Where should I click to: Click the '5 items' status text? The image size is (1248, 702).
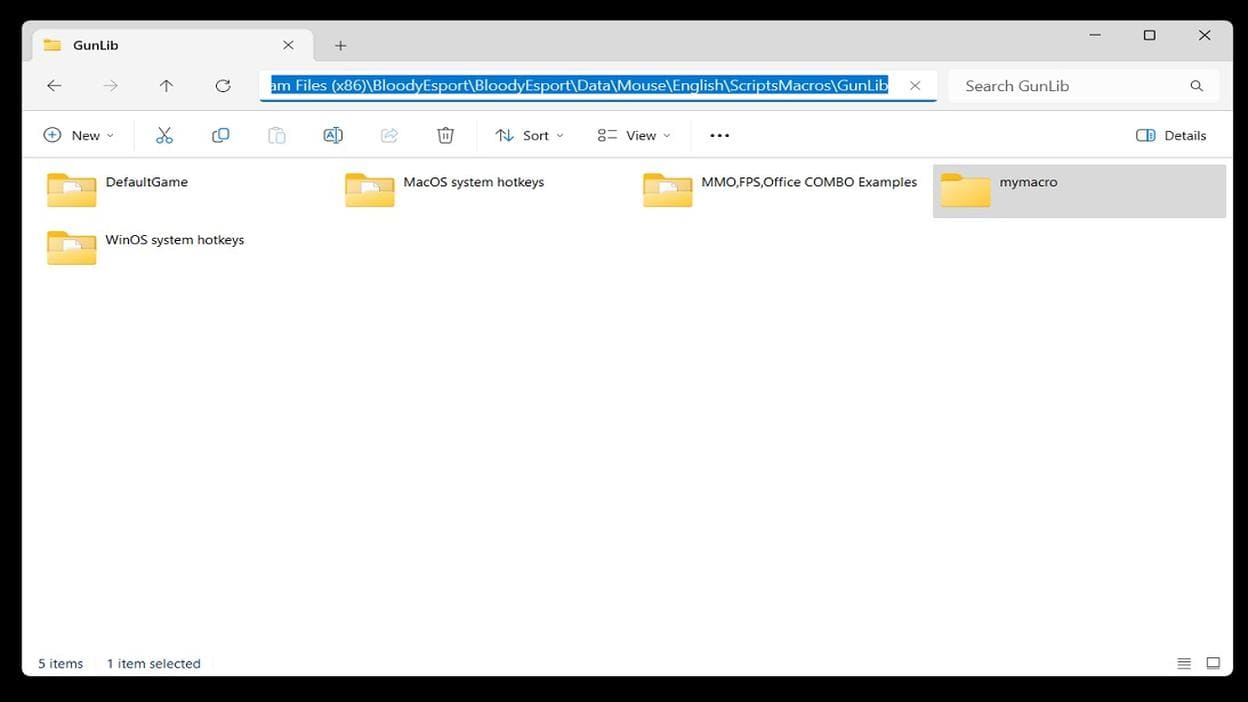pos(61,663)
